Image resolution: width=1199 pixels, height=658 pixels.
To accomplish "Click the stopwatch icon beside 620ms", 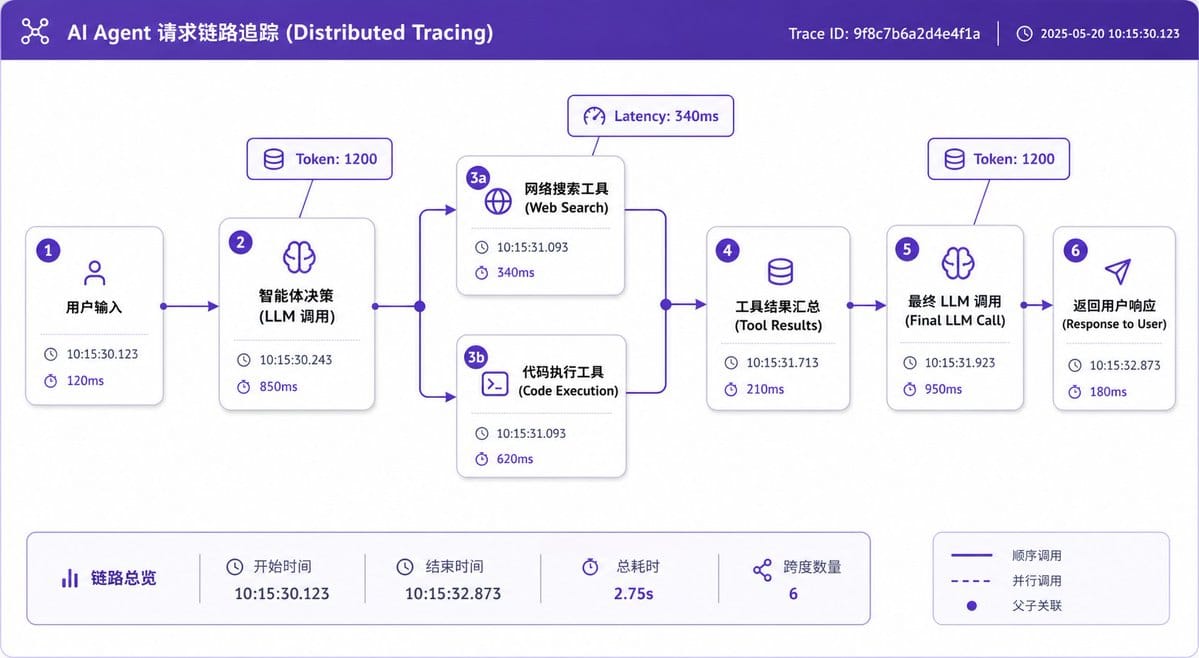I will pos(482,459).
